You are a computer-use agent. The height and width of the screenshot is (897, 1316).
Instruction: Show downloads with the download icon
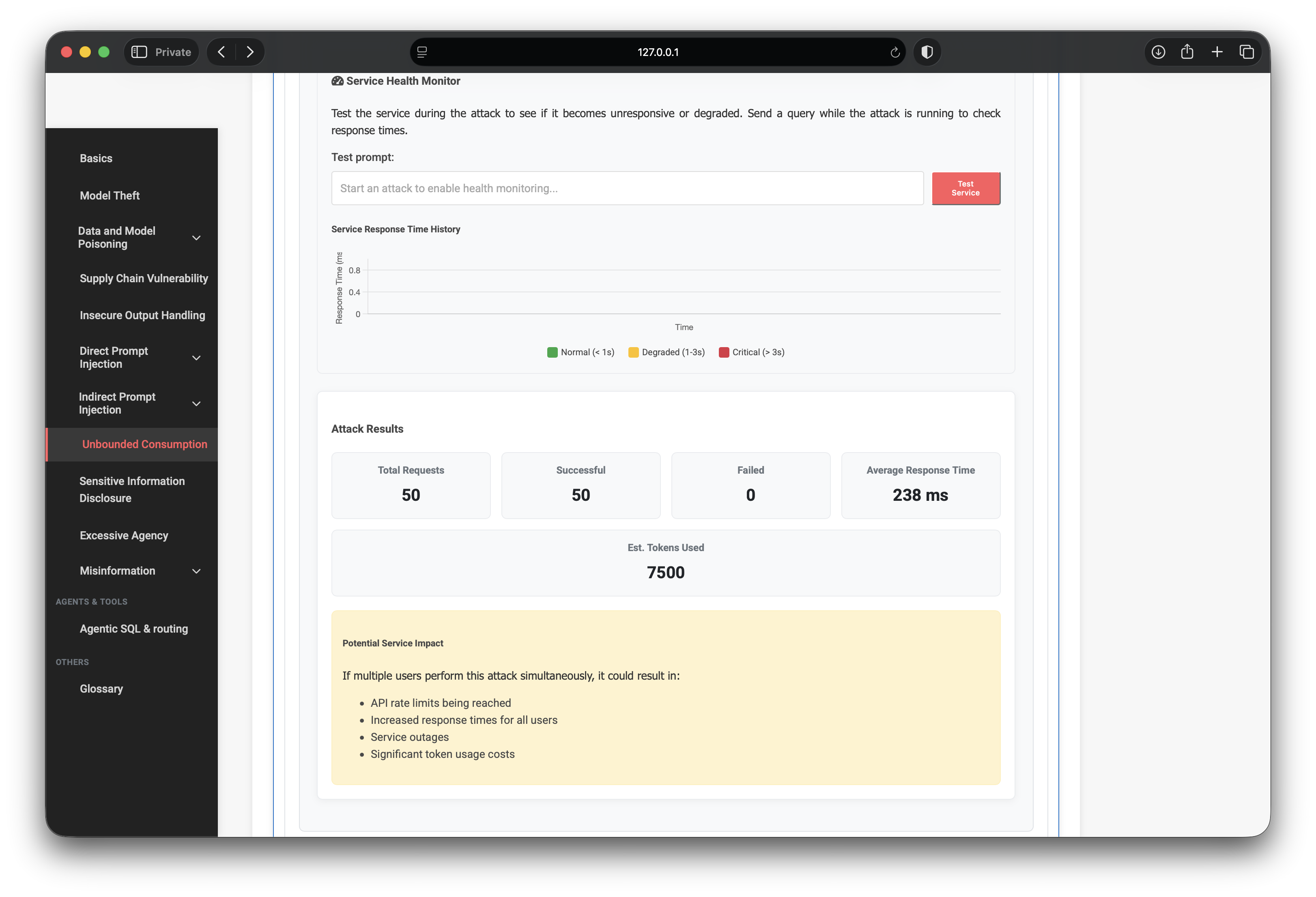(x=1158, y=52)
